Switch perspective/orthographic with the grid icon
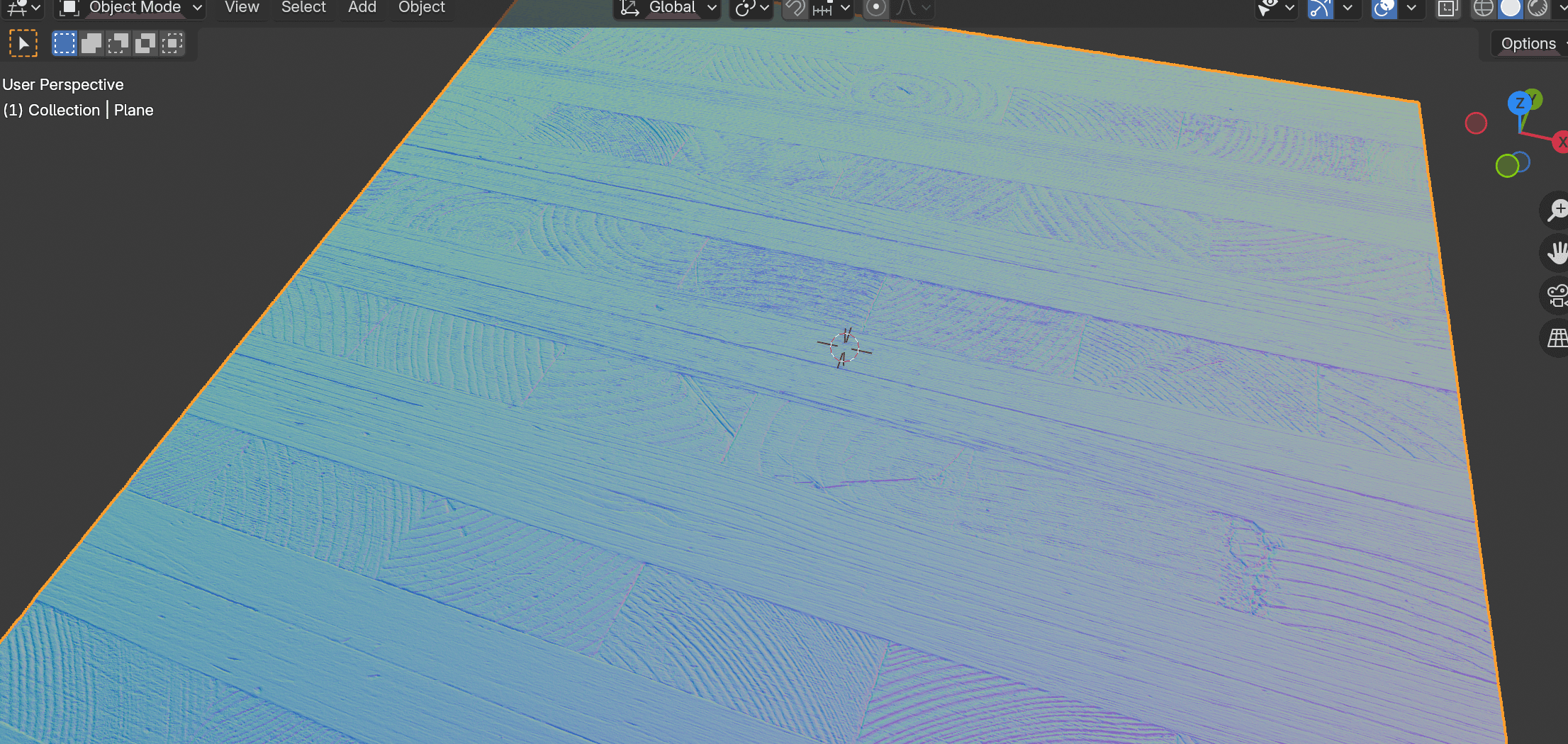Viewport: 1568px width, 744px height. tap(1556, 338)
